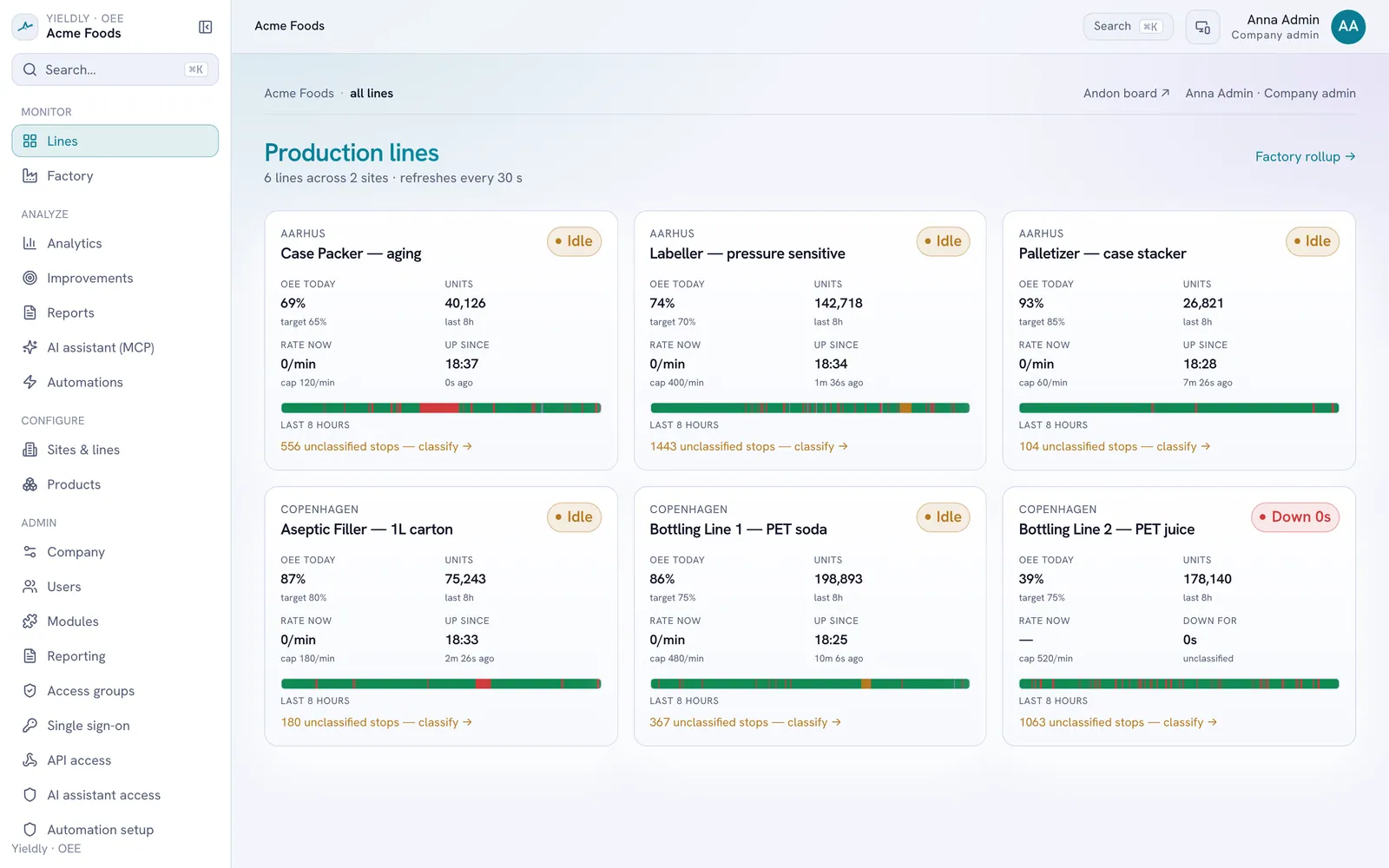Click the Automations lightning icon
1389x868 pixels.
click(30, 382)
